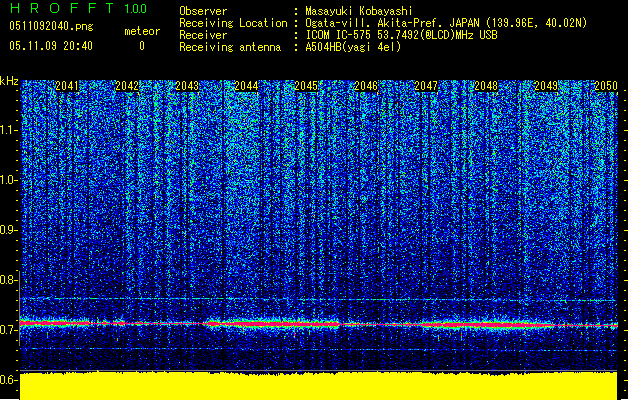Click the filename 0511092040.png
The width and height of the screenshot is (629, 400).
click(51, 26)
